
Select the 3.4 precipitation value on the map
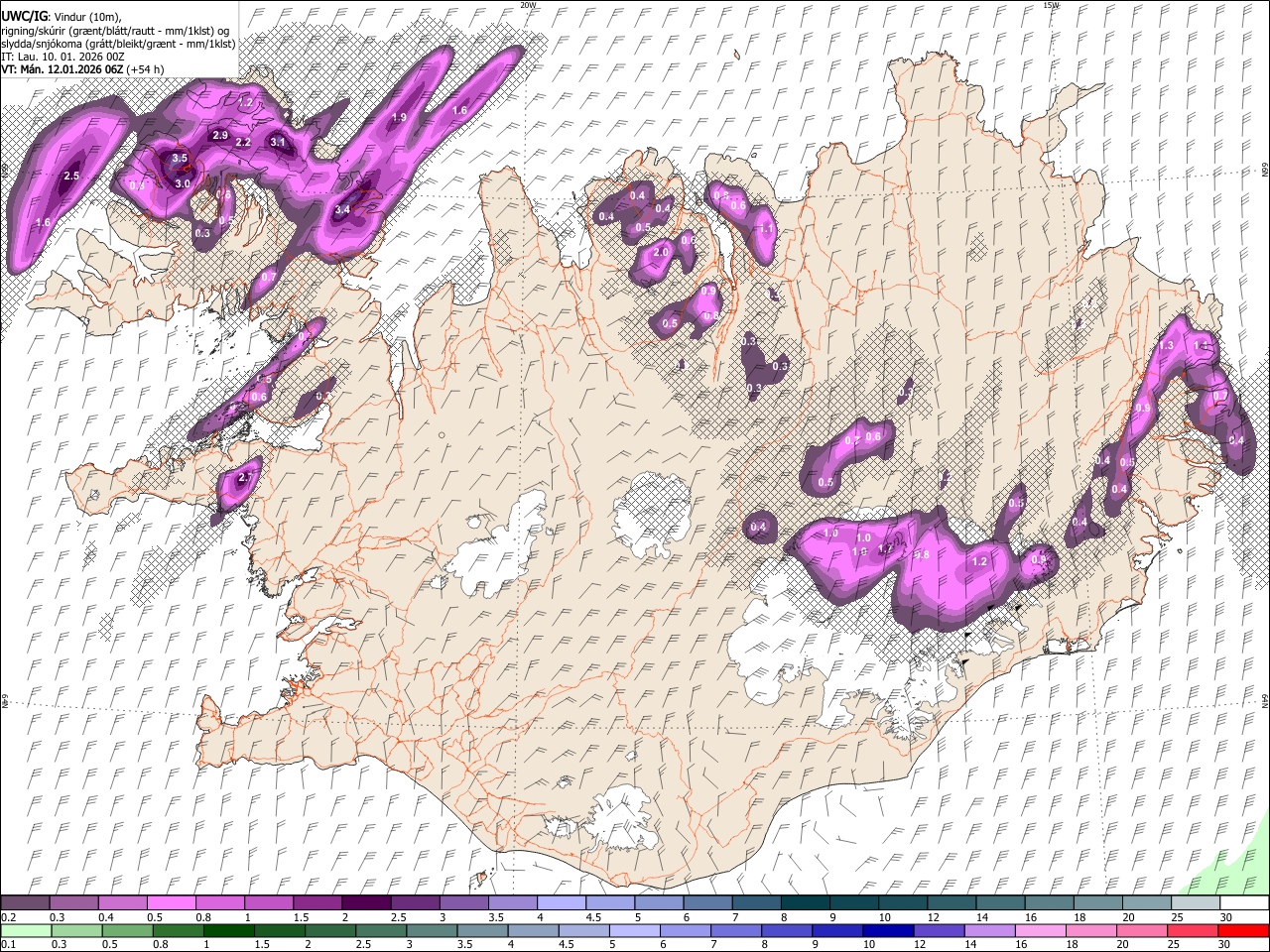343,210
